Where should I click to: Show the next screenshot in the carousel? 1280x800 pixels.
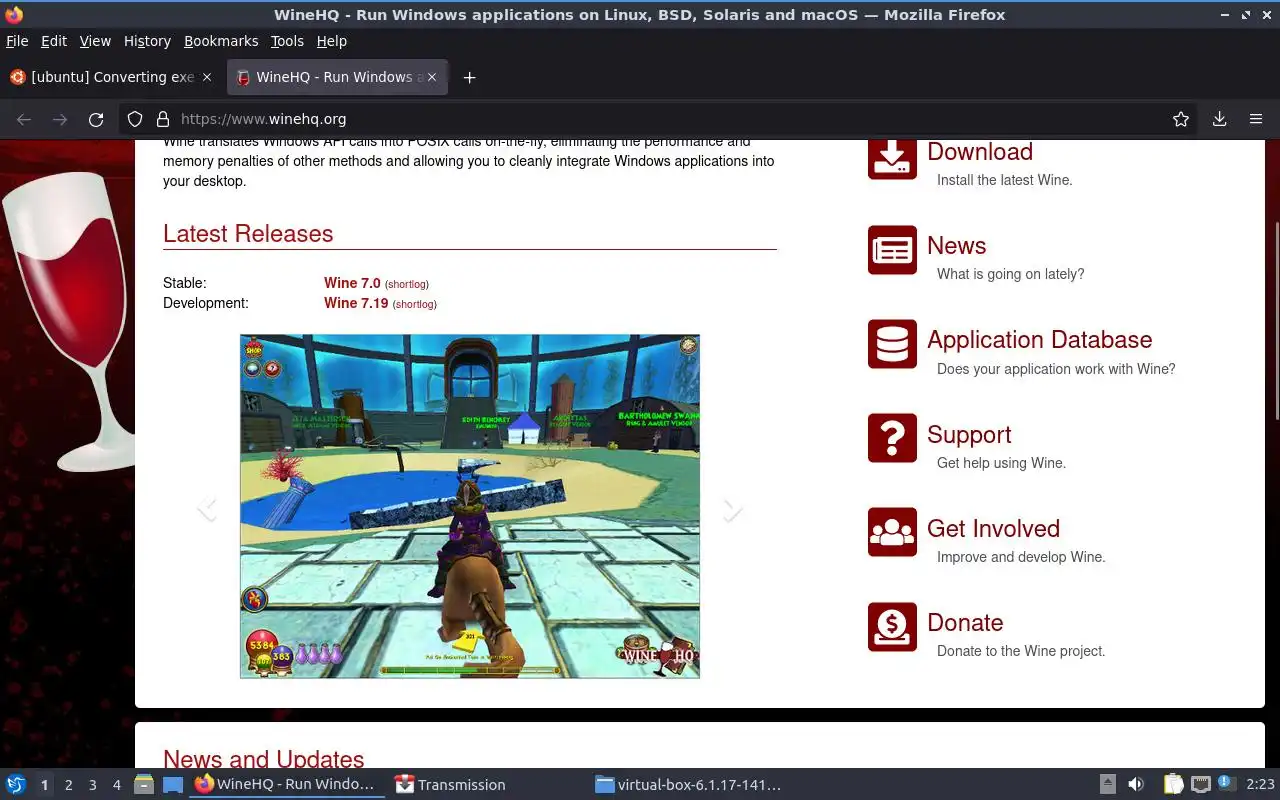coord(732,509)
